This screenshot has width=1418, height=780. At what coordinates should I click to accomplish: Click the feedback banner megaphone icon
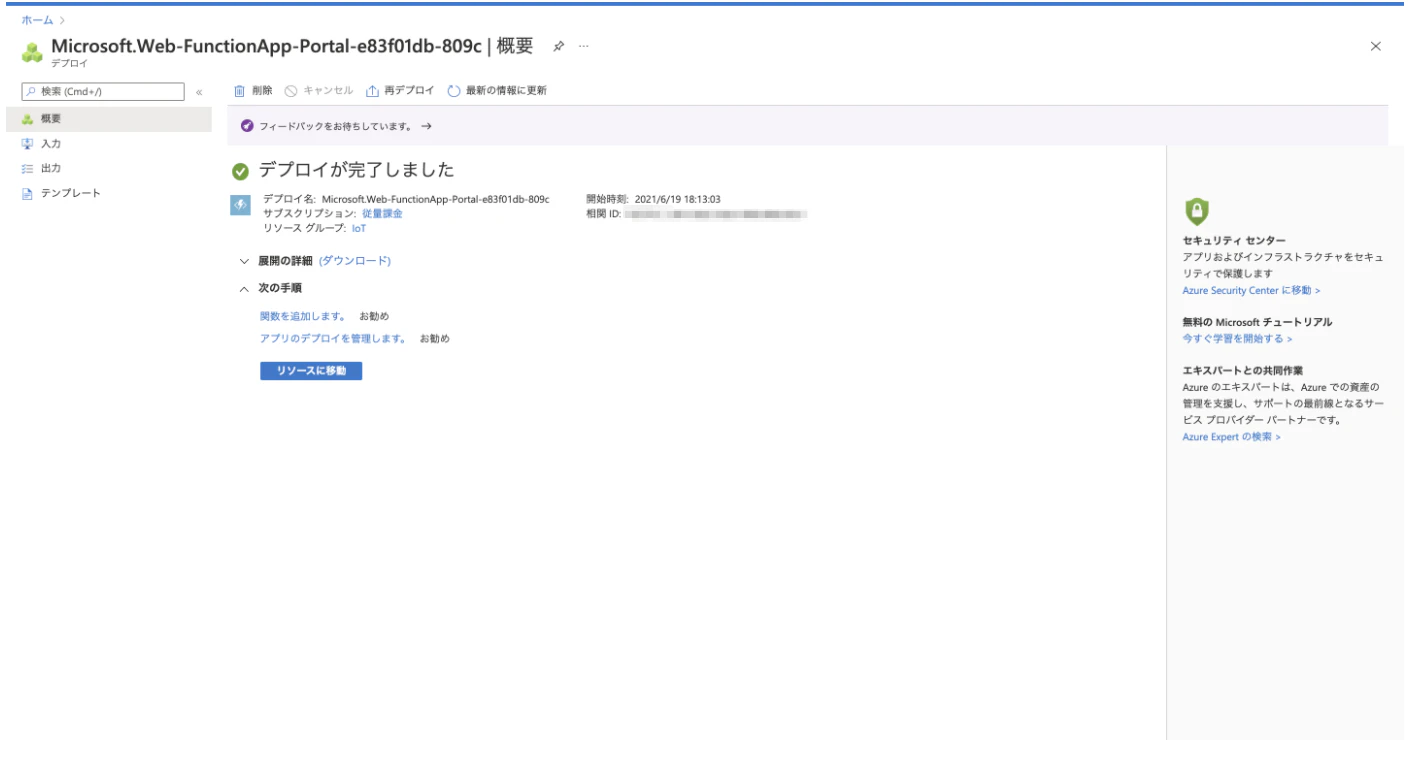247,126
